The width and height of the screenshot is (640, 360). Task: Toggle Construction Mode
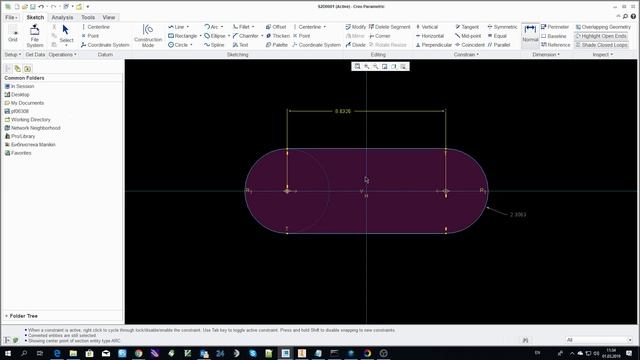(148, 36)
